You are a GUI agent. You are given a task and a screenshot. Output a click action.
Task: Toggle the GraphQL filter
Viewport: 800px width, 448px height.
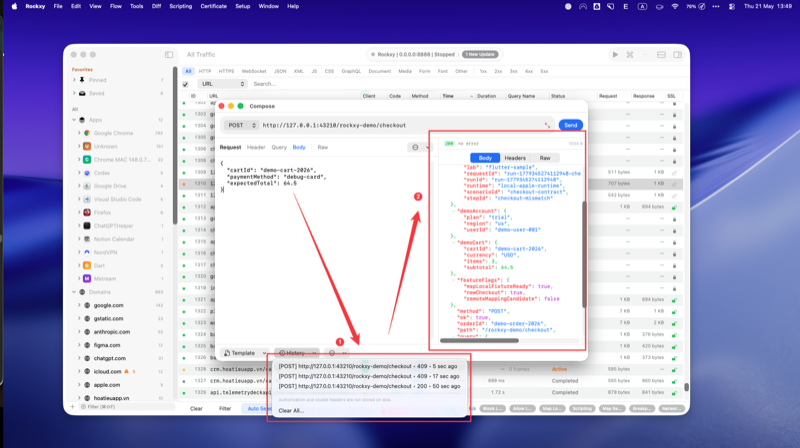351,71
